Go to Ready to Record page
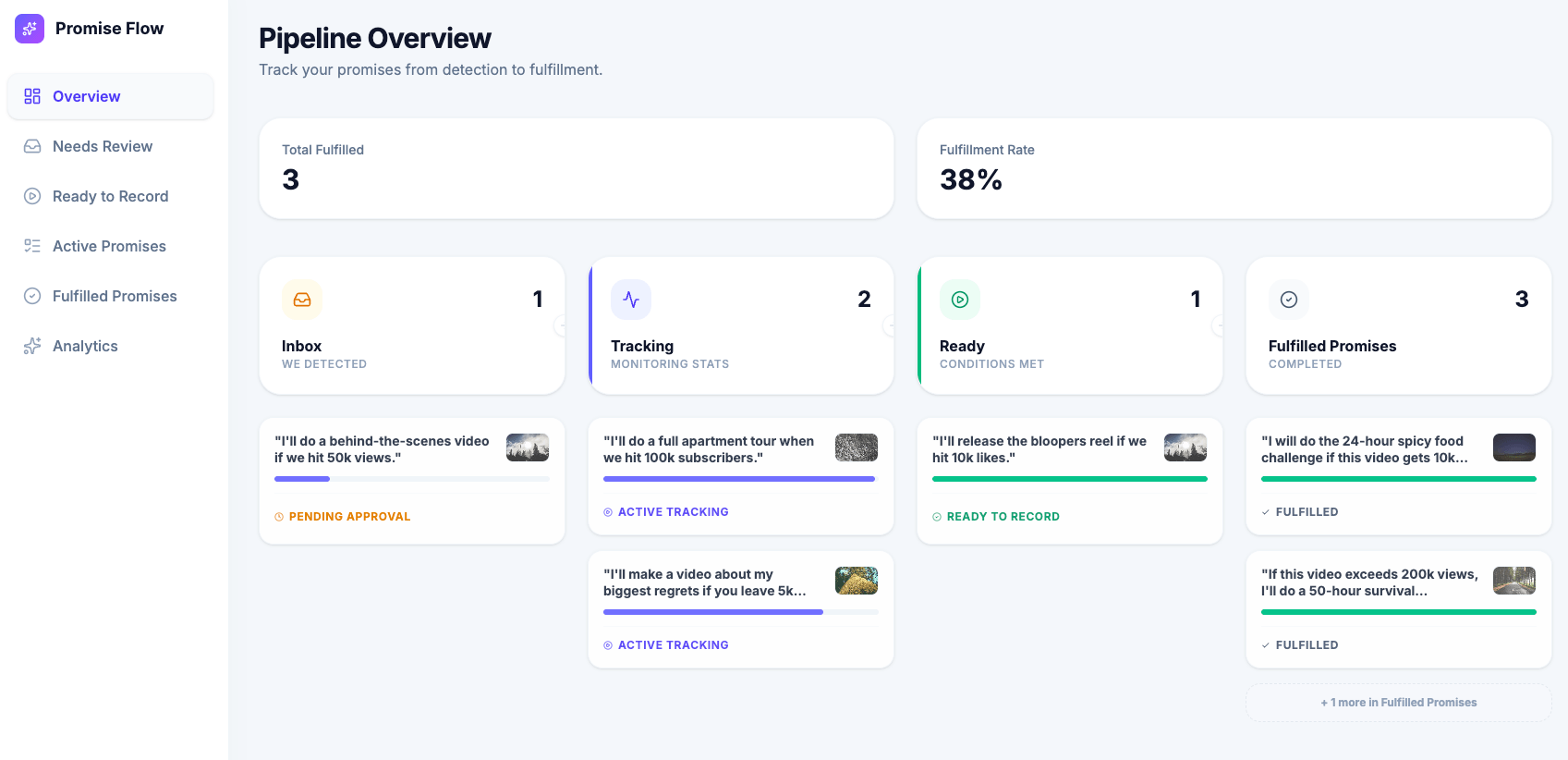 pyautogui.click(x=110, y=196)
